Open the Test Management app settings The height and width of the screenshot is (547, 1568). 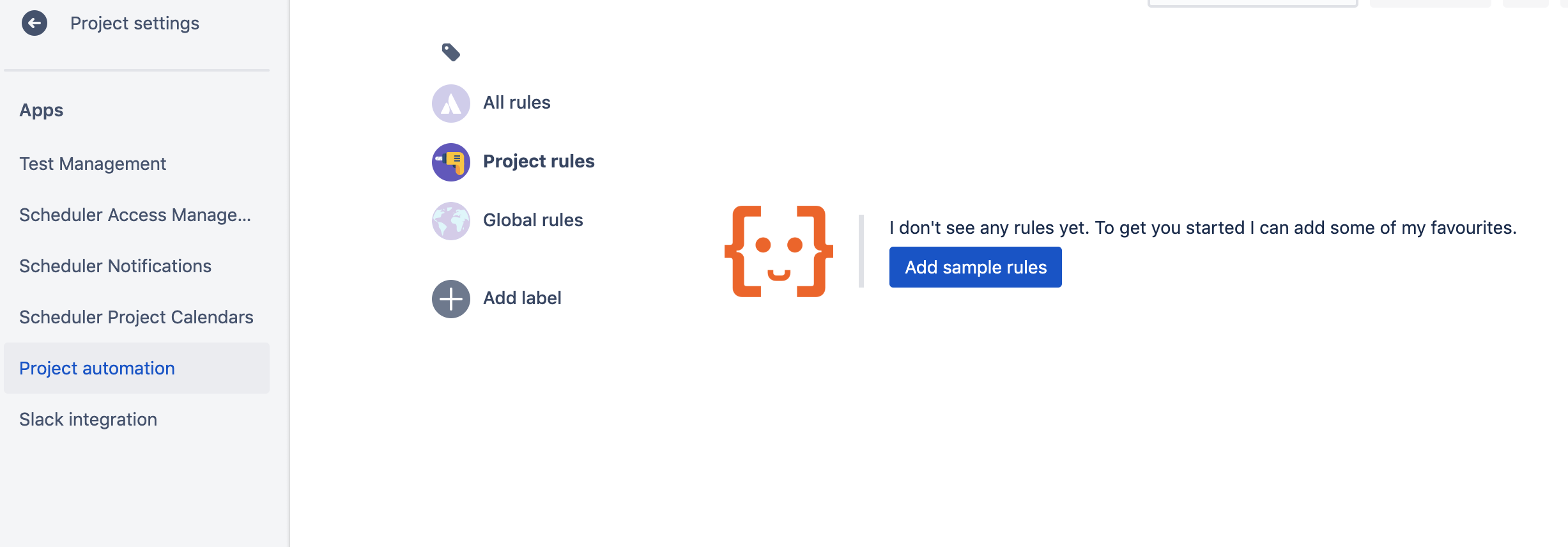pos(92,164)
